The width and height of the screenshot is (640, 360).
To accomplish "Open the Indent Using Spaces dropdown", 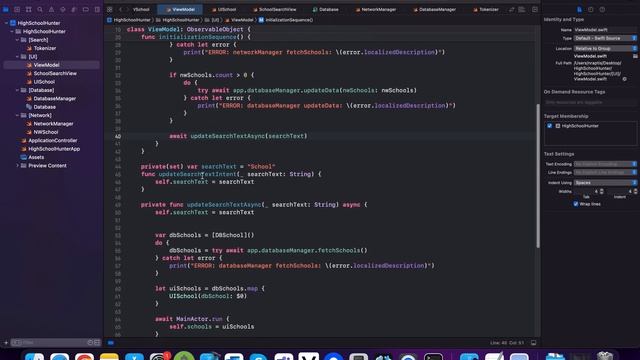I will [x=605, y=182].
